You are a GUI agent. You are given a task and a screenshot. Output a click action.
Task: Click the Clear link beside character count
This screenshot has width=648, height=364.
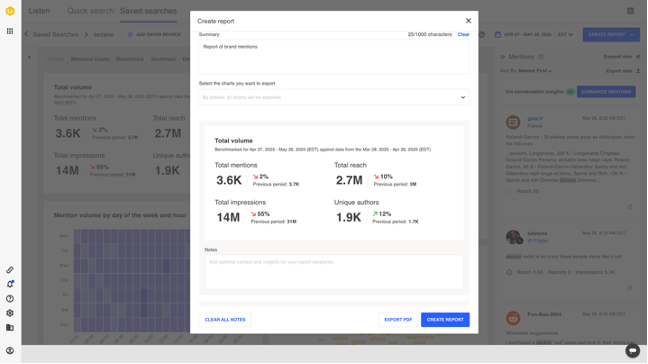(463, 34)
